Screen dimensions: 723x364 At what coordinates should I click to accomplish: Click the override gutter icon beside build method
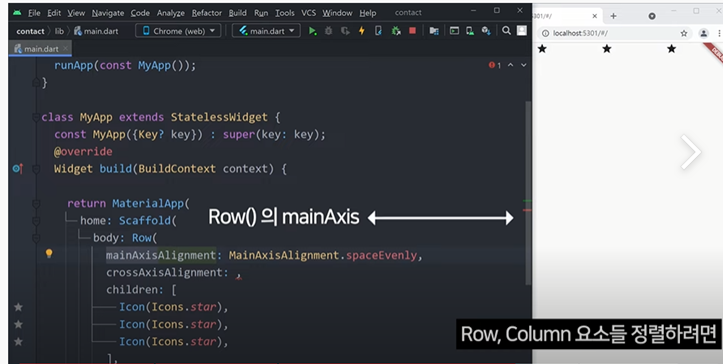(18, 169)
